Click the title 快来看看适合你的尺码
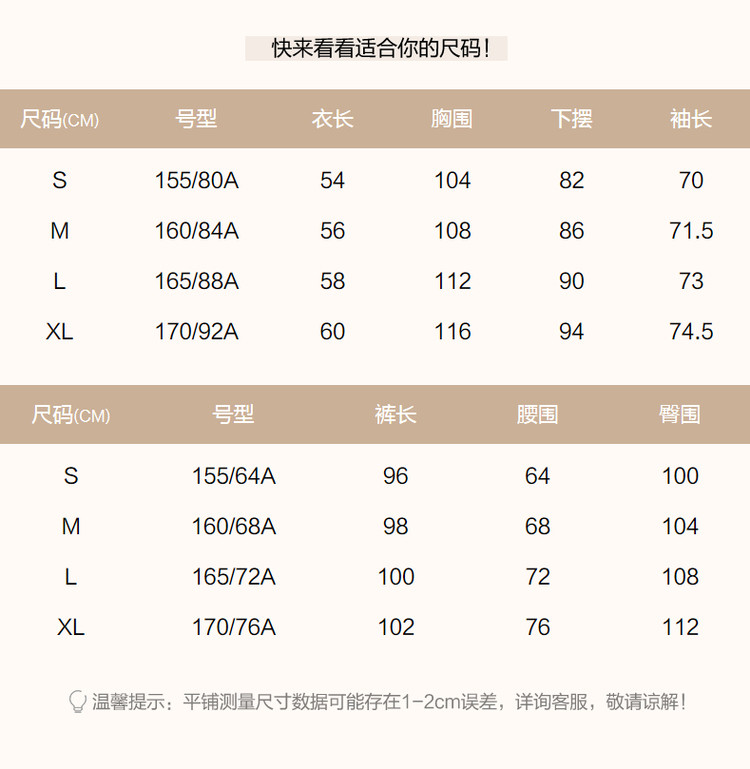 point(376,48)
